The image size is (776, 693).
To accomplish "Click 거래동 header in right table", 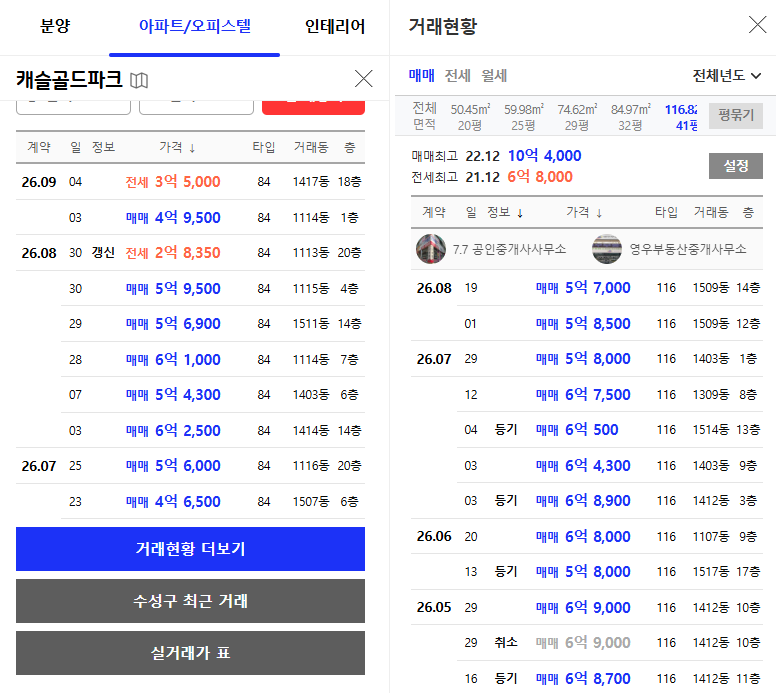I will pyautogui.click(x=711, y=212).
